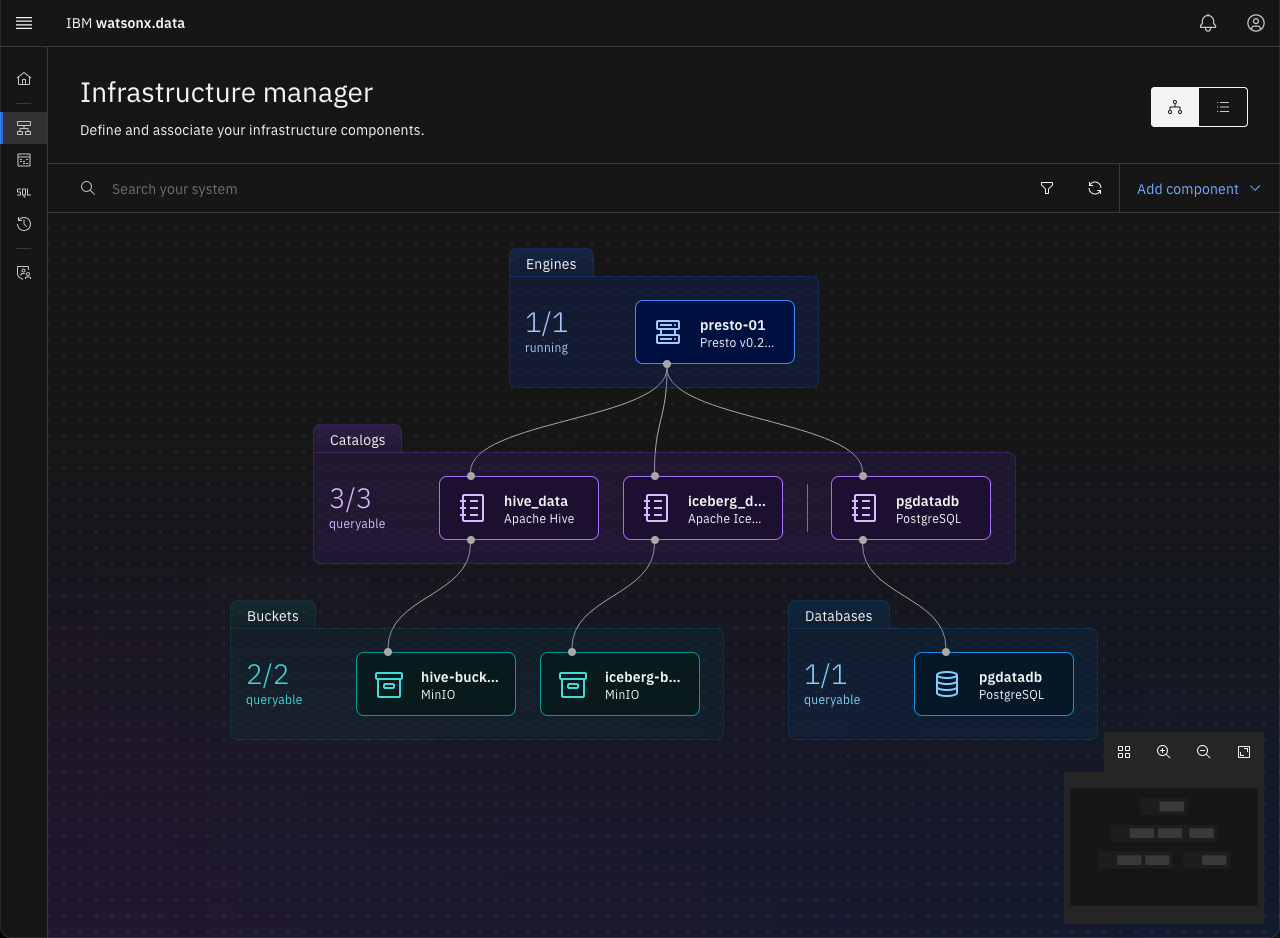
Task: Open the hamburger navigation menu
Action: 24,23
